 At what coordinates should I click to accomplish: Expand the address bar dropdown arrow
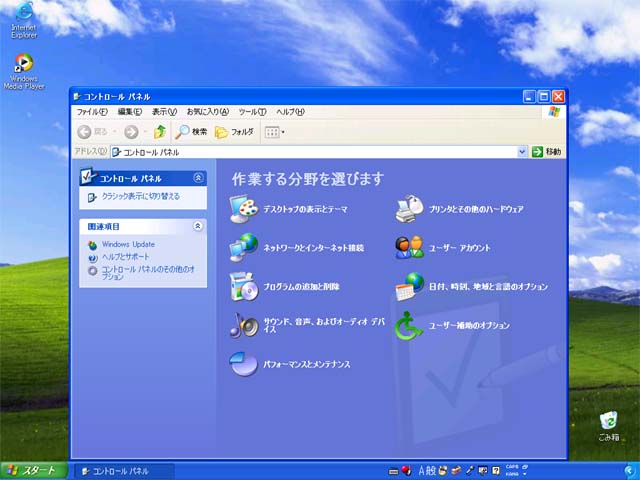[x=522, y=152]
